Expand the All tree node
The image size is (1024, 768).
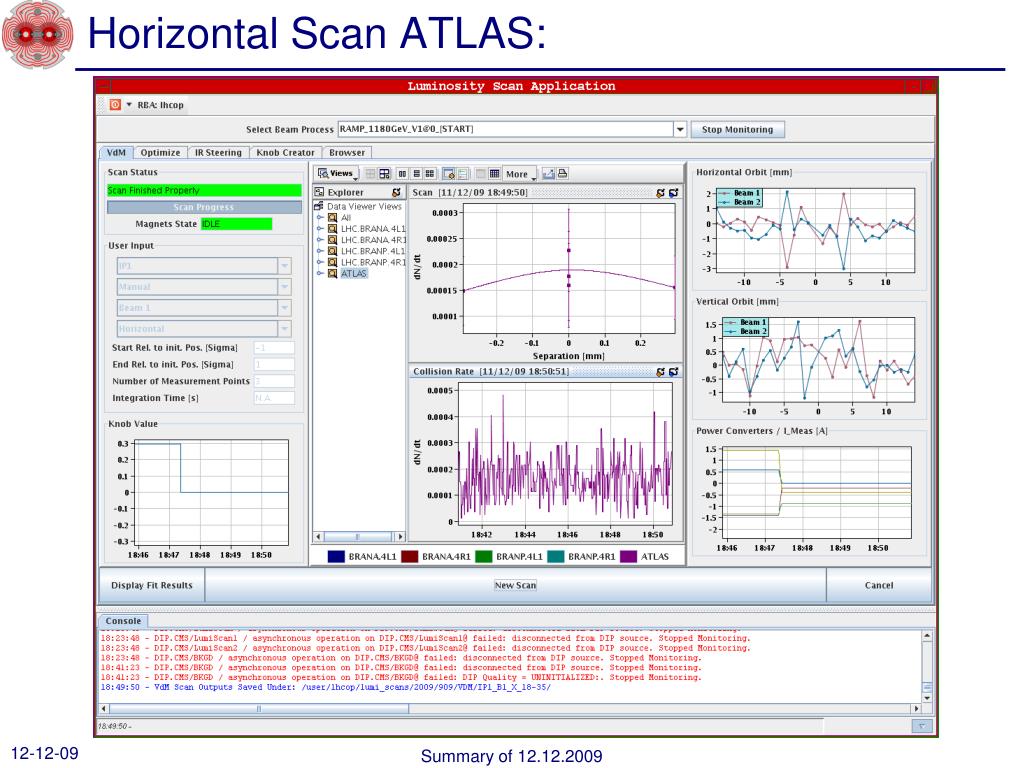pyautogui.click(x=321, y=217)
